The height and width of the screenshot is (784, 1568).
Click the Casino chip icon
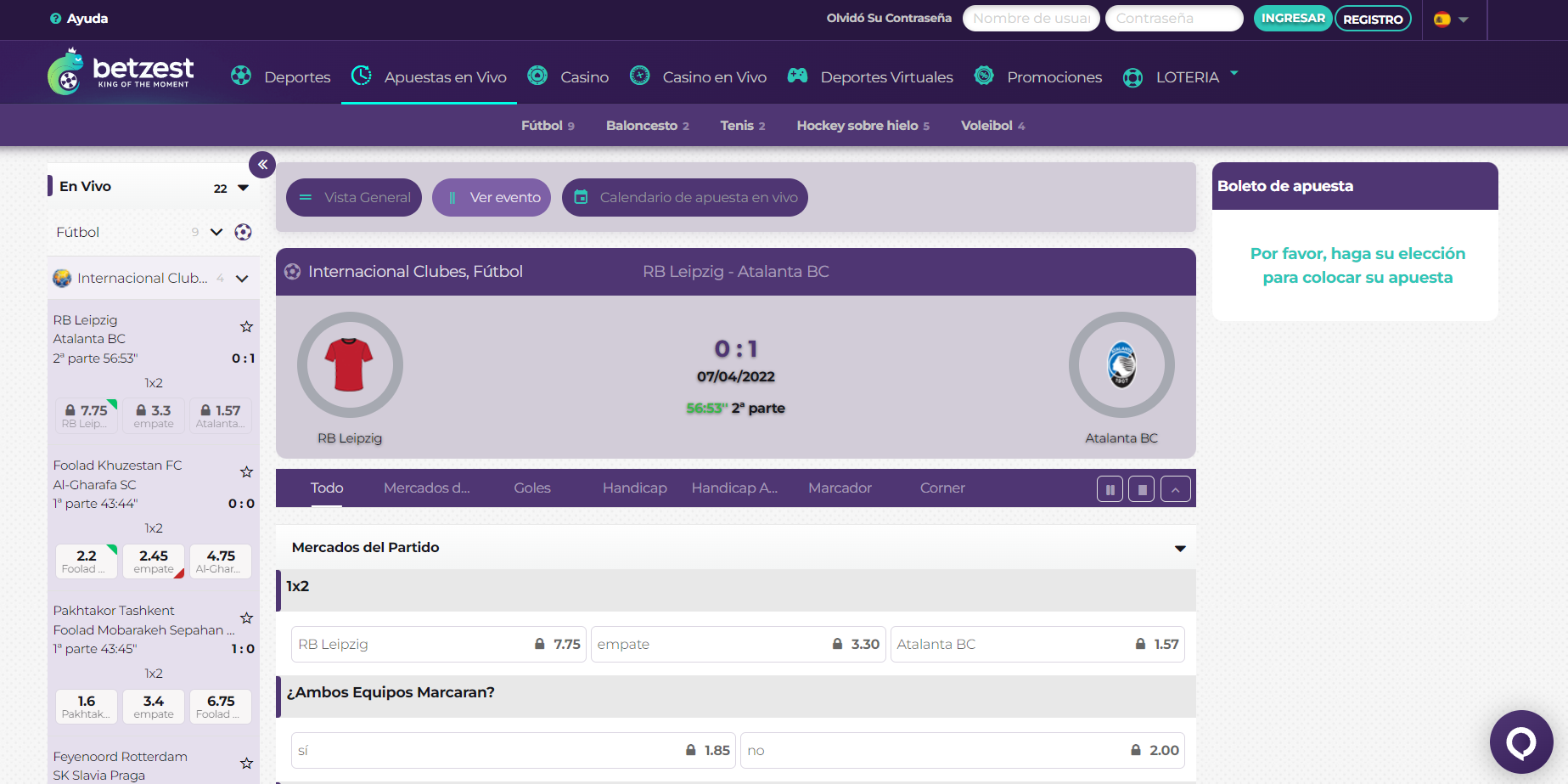[537, 76]
